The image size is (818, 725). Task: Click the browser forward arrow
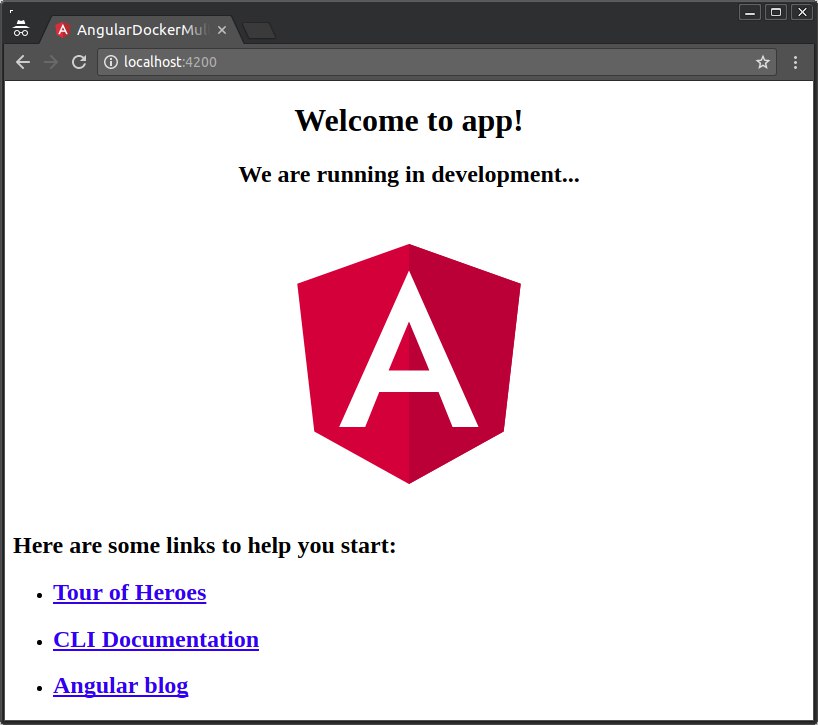tap(51, 62)
